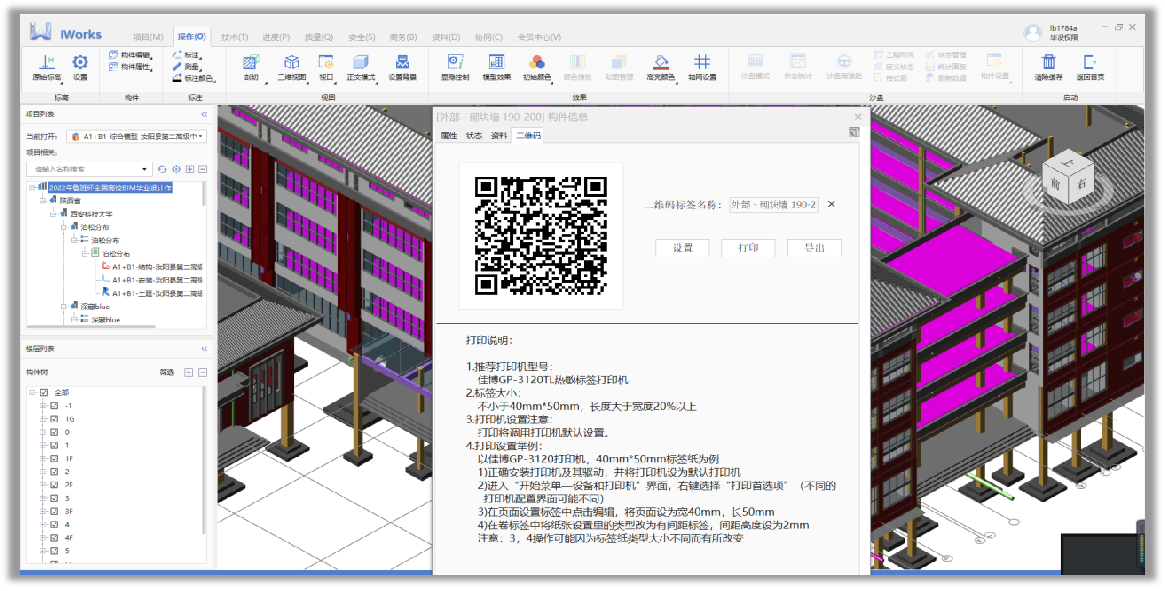Click the 清除缓存 trash icon

click(1048, 62)
